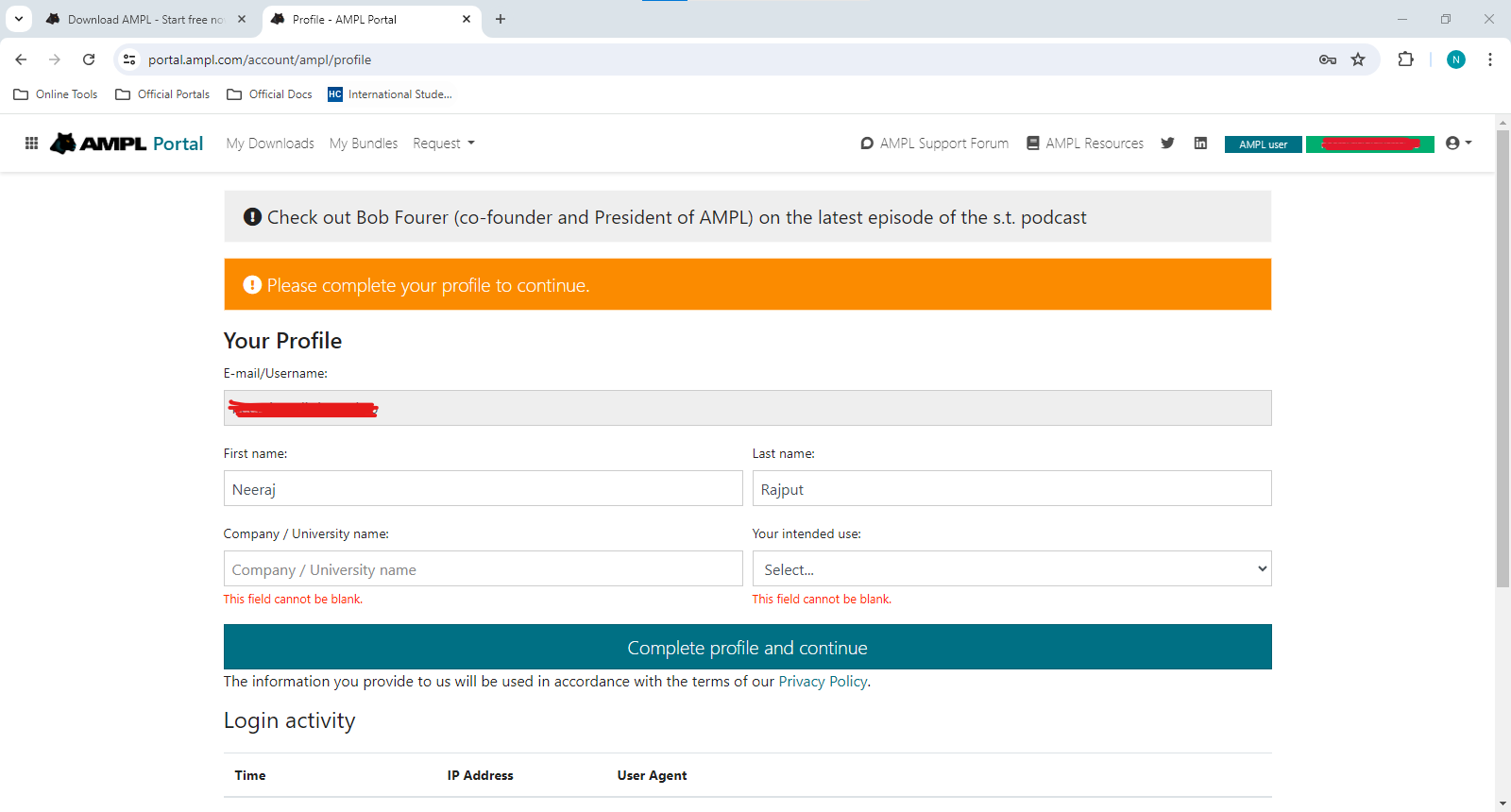This screenshot has width=1511, height=812.
Task: Open the Privacy Policy link
Action: coord(823,682)
